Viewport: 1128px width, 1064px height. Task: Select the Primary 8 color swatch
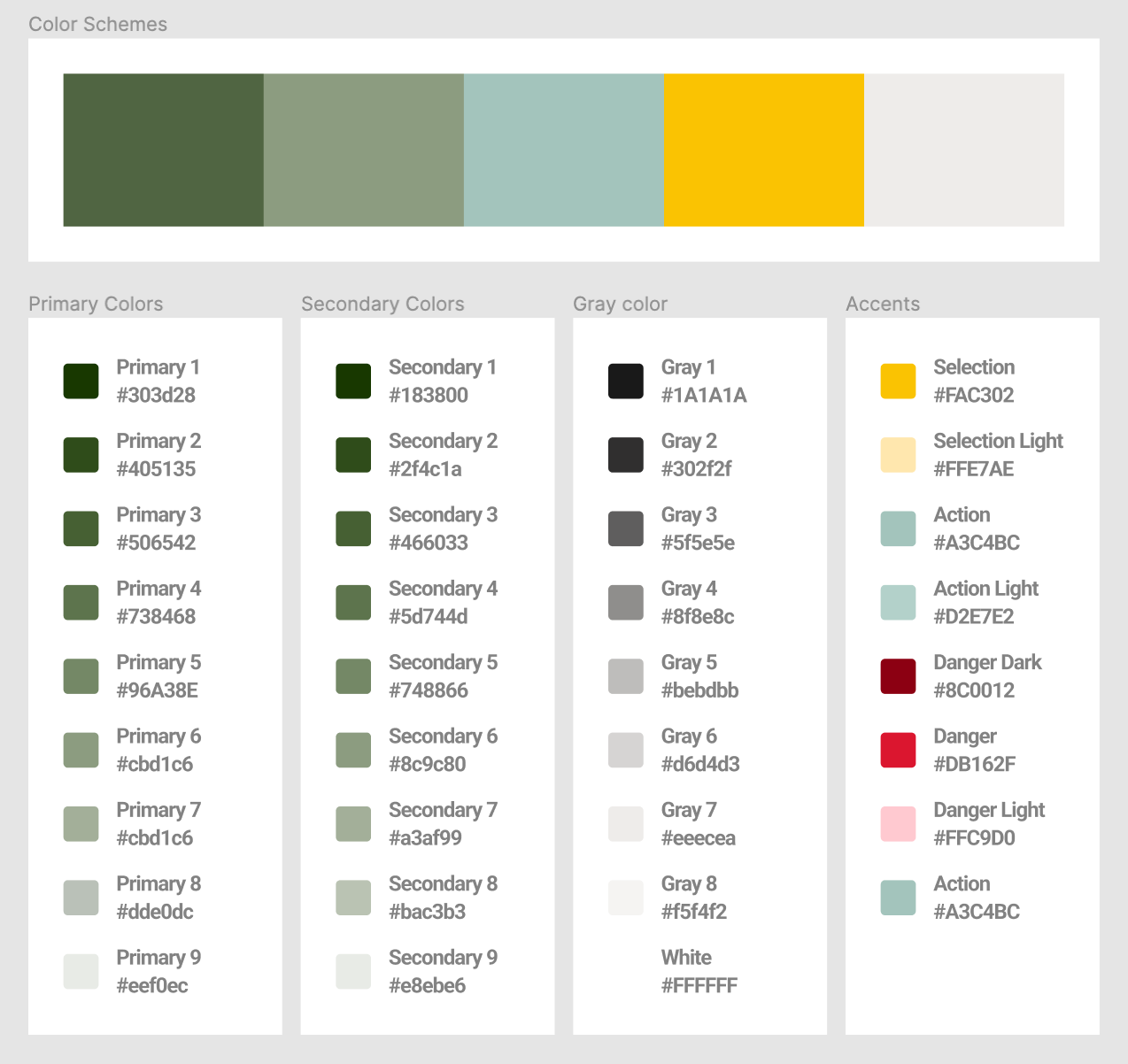click(81, 898)
